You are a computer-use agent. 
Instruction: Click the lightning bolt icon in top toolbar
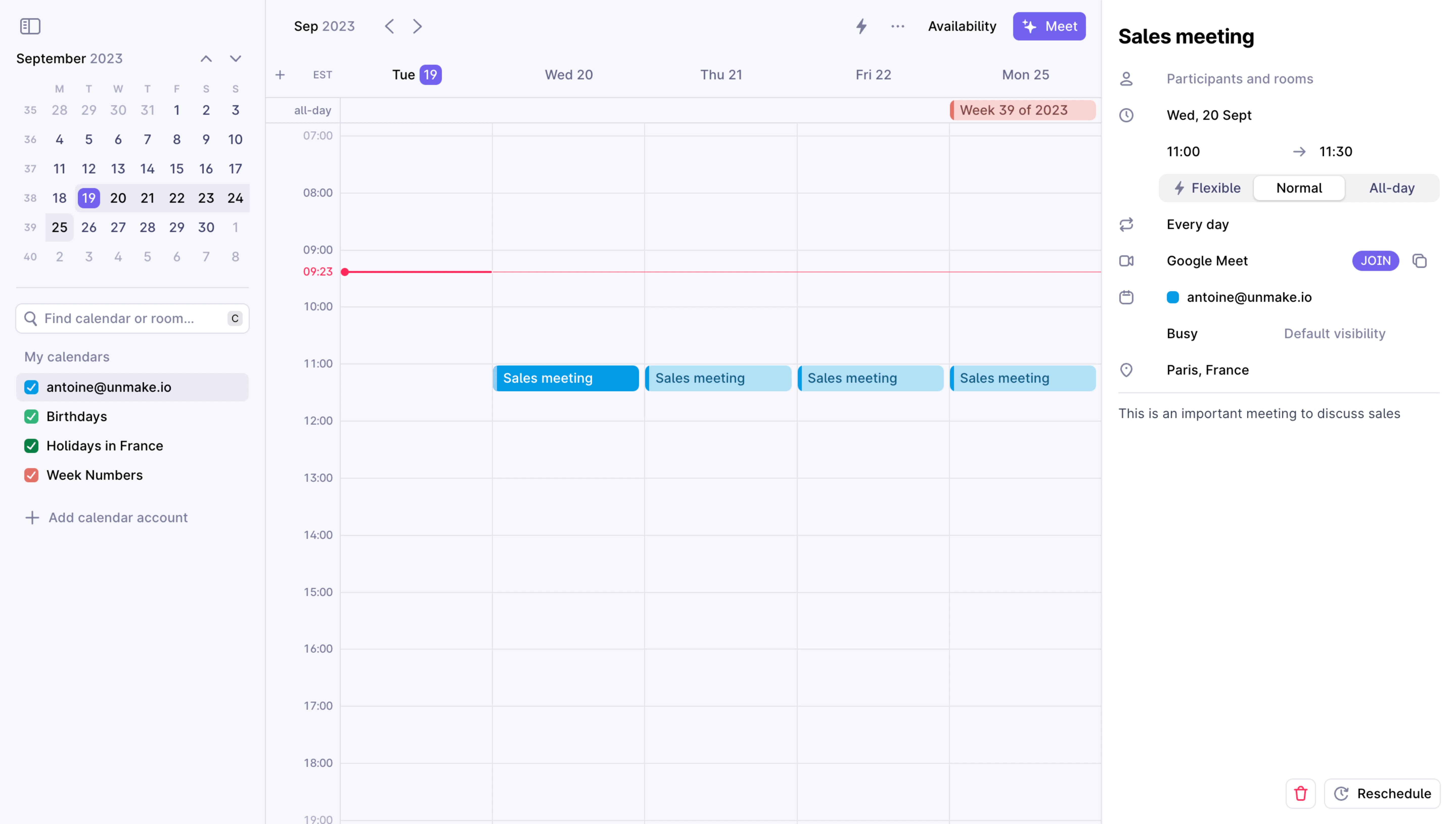tap(861, 26)
